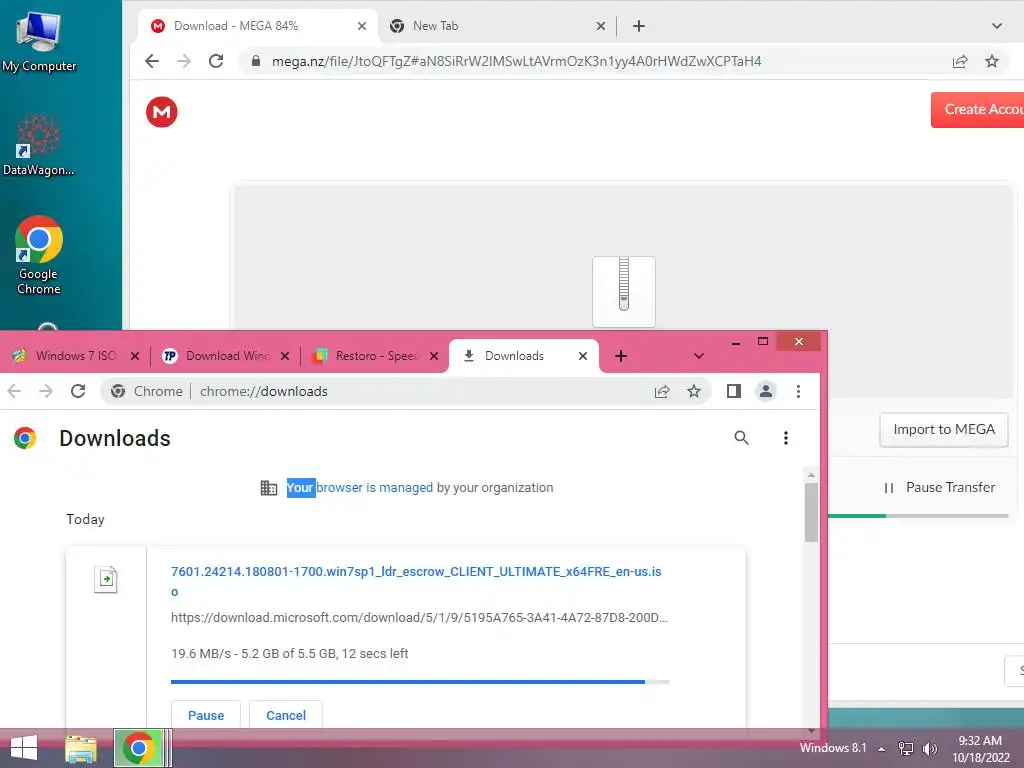
Task: Close the Download - MEGA 84% tab
Action: coord(362,26)
